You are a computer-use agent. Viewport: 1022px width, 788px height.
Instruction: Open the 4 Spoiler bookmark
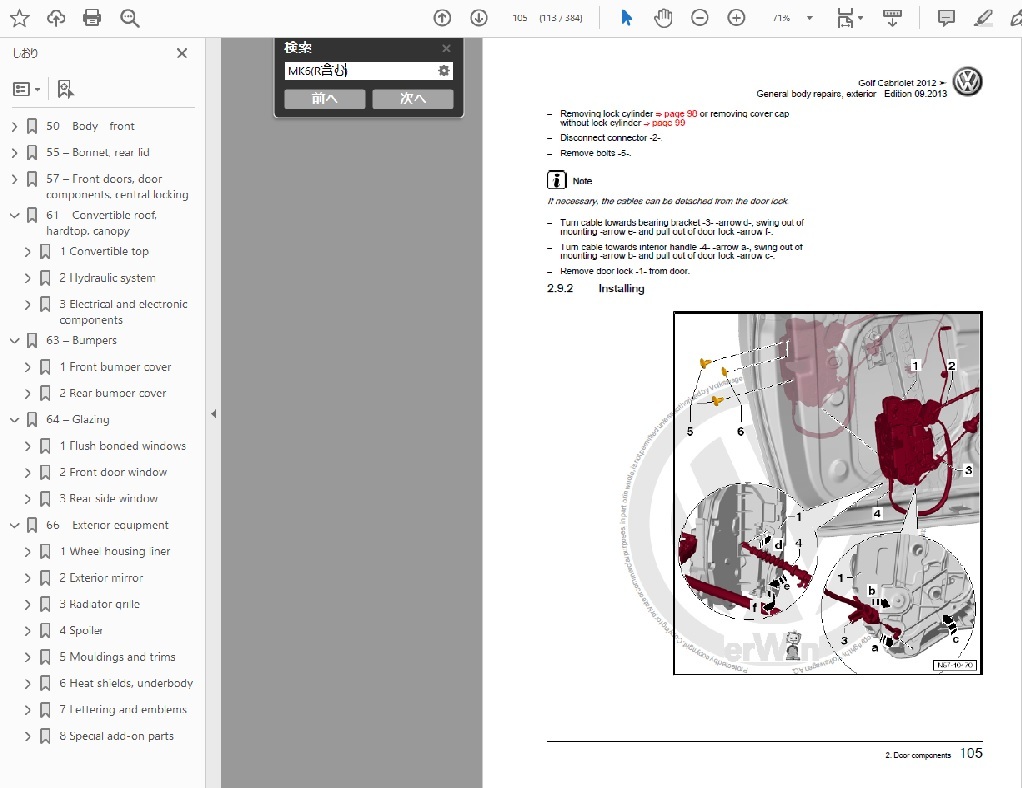[81, 630]
